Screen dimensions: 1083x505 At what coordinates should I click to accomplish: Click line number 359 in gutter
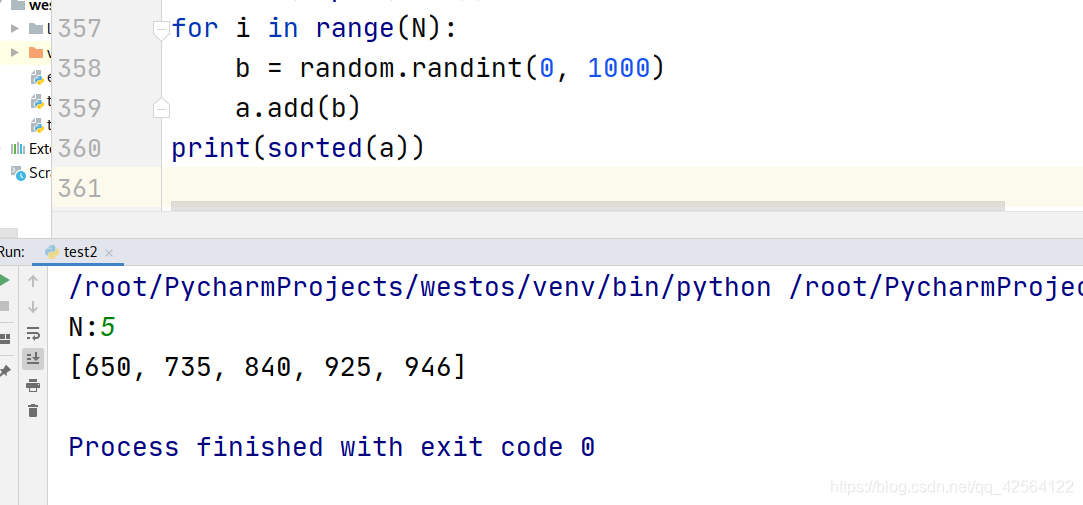pos(79,108)
